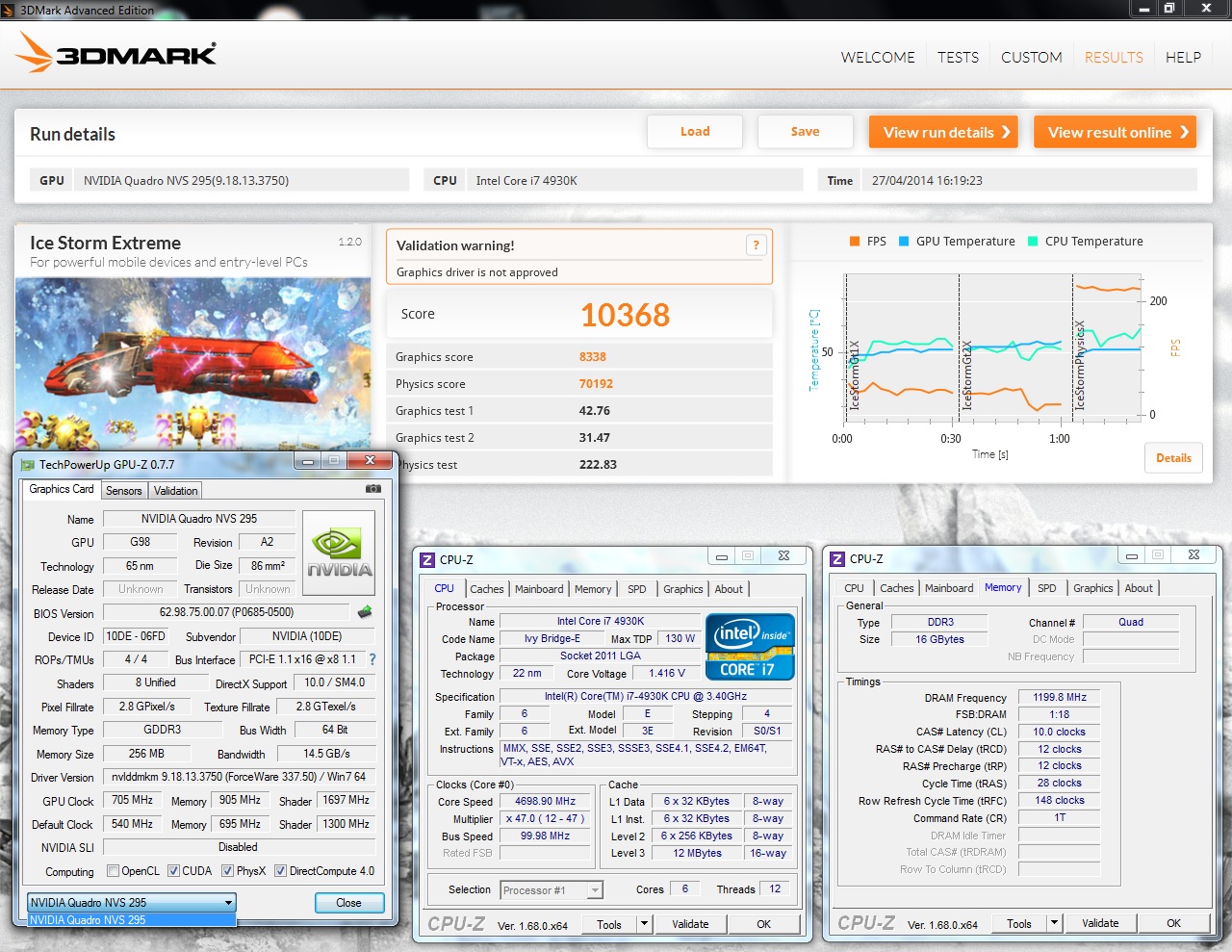Click CPU-Z CPU window title icon
Screen dimensions: 1232x952
coord(428,559)
